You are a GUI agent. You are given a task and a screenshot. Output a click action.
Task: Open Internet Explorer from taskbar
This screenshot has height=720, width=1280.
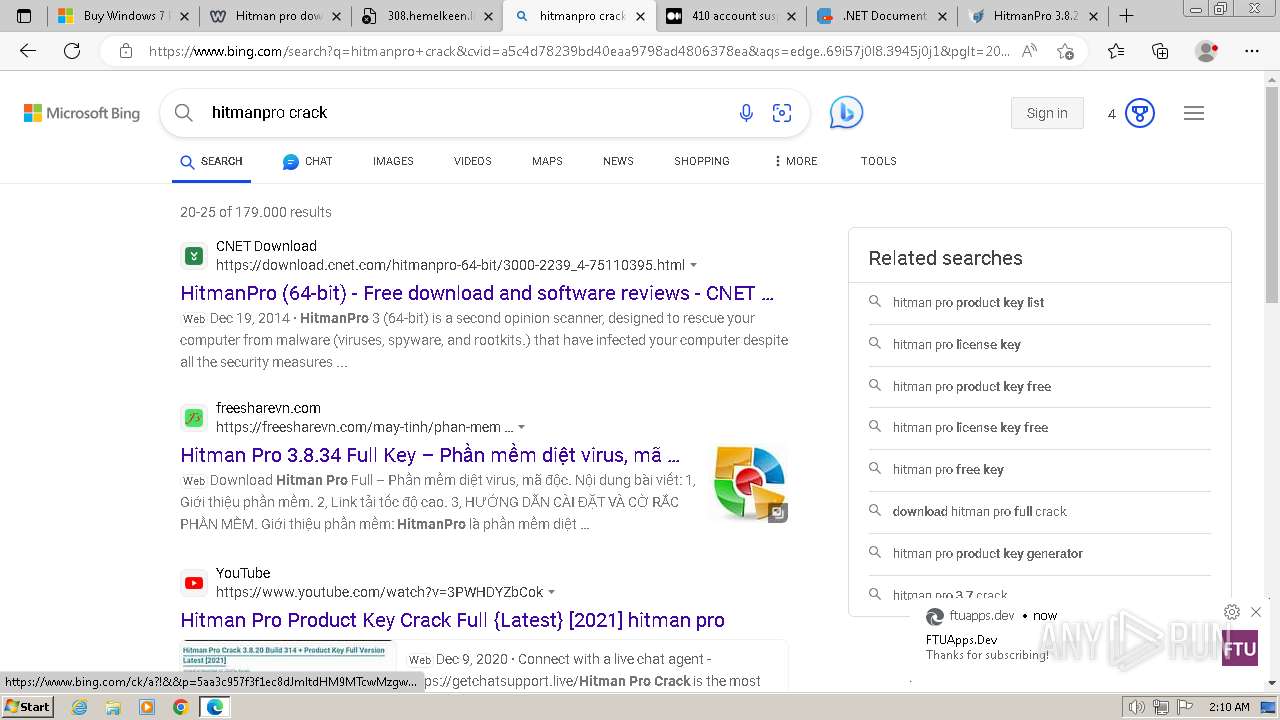(80, 707)
